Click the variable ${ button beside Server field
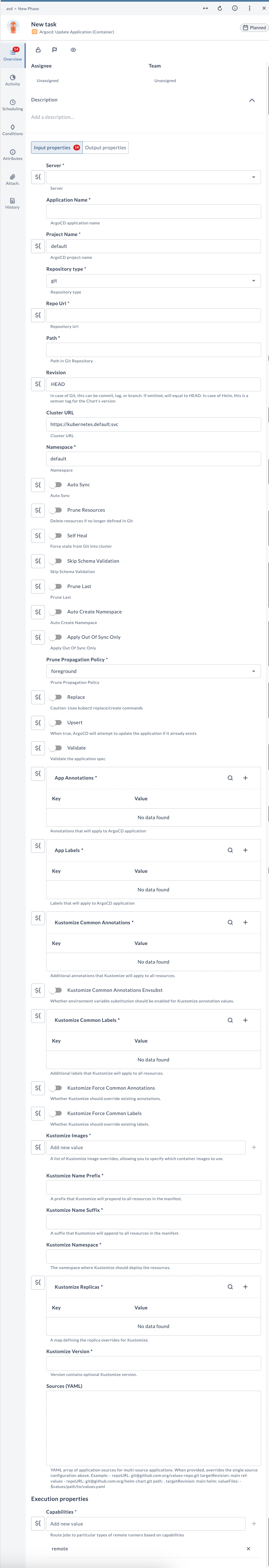 click(x=38, y=177)
